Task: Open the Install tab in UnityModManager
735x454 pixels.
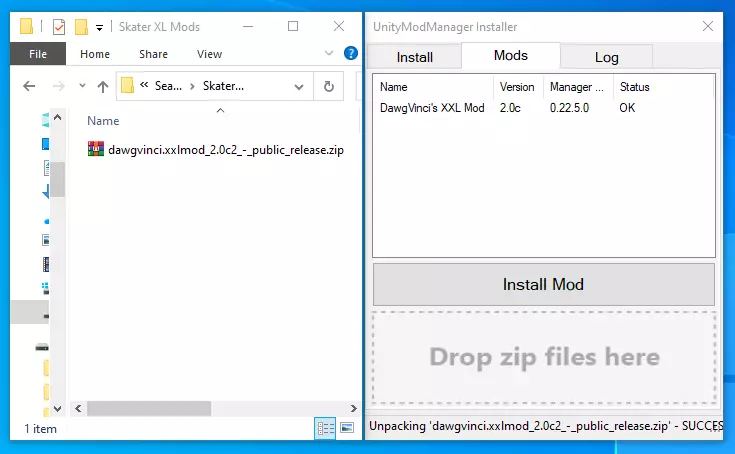Action: click(414, 57)
